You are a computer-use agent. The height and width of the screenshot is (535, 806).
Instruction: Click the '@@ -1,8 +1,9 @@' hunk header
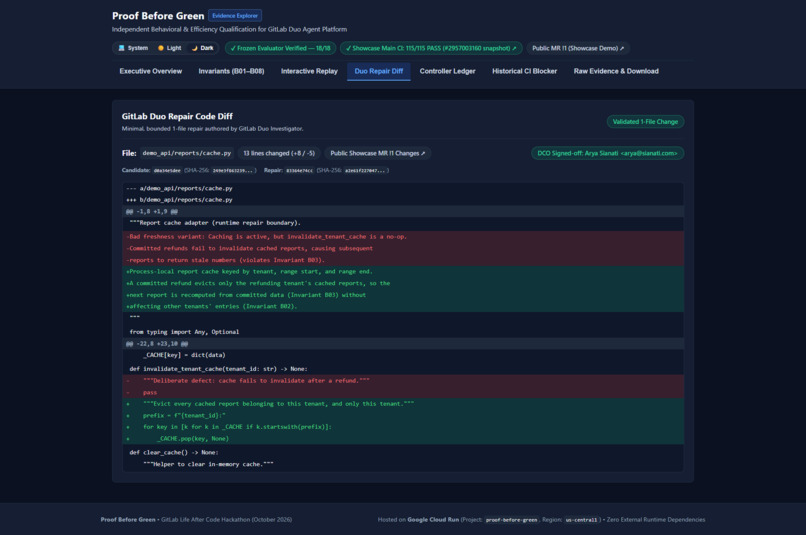pos(403,212)
